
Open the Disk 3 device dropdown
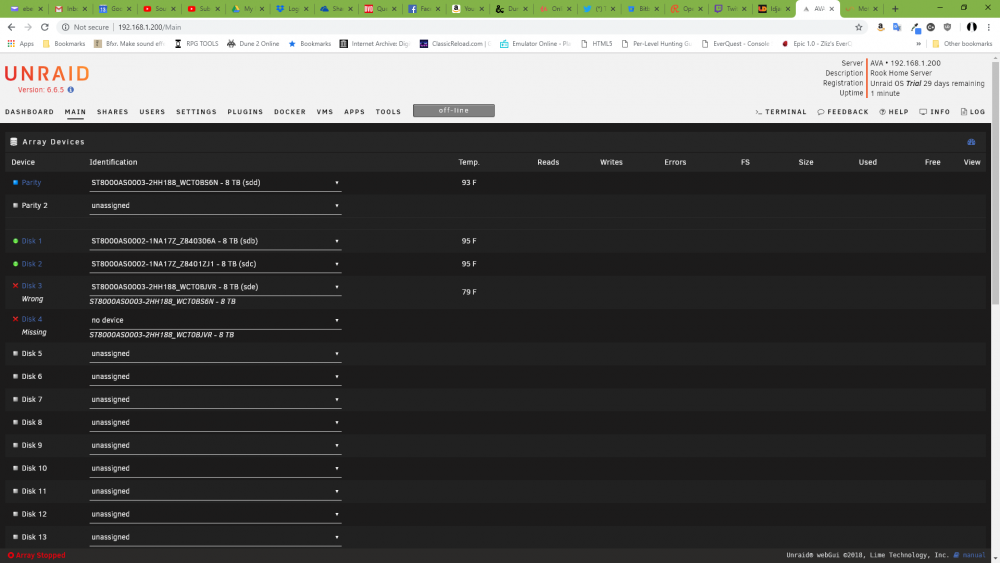pyautogui.click(x=215, y=288)
